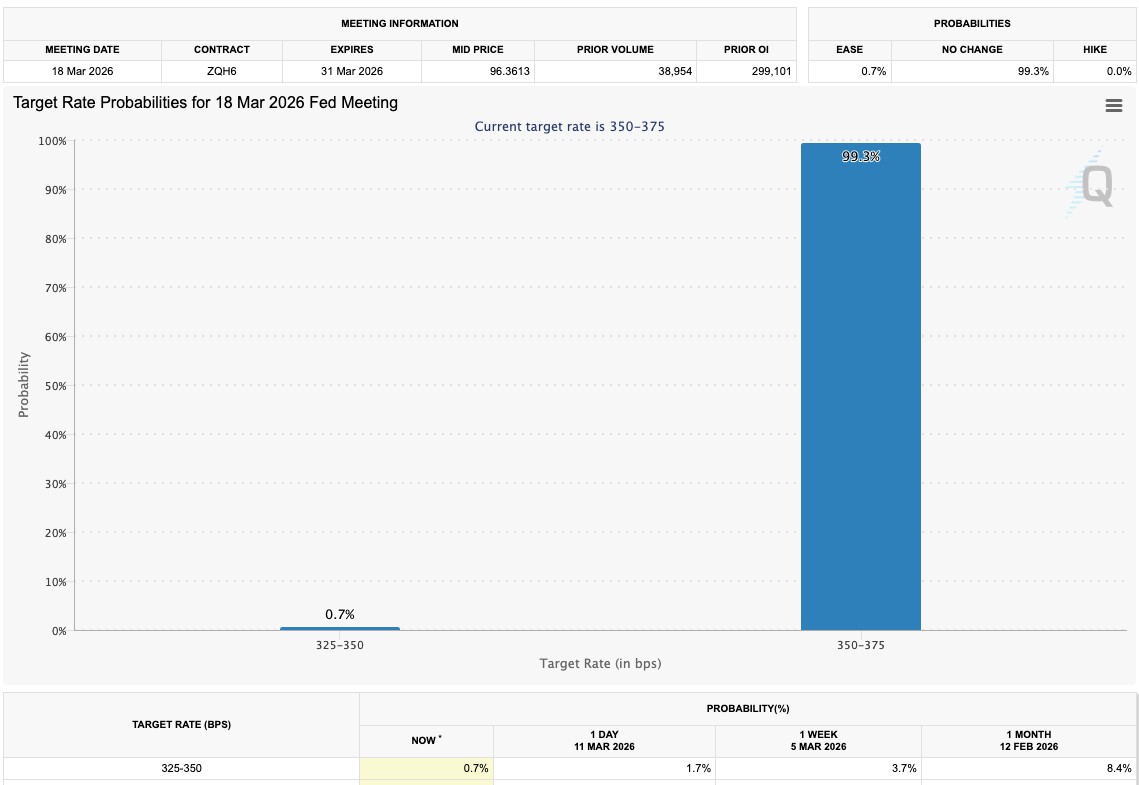1139x785 pixels.
Task: Click the 99.3% bar for 350-375
Action: point(861,387)
